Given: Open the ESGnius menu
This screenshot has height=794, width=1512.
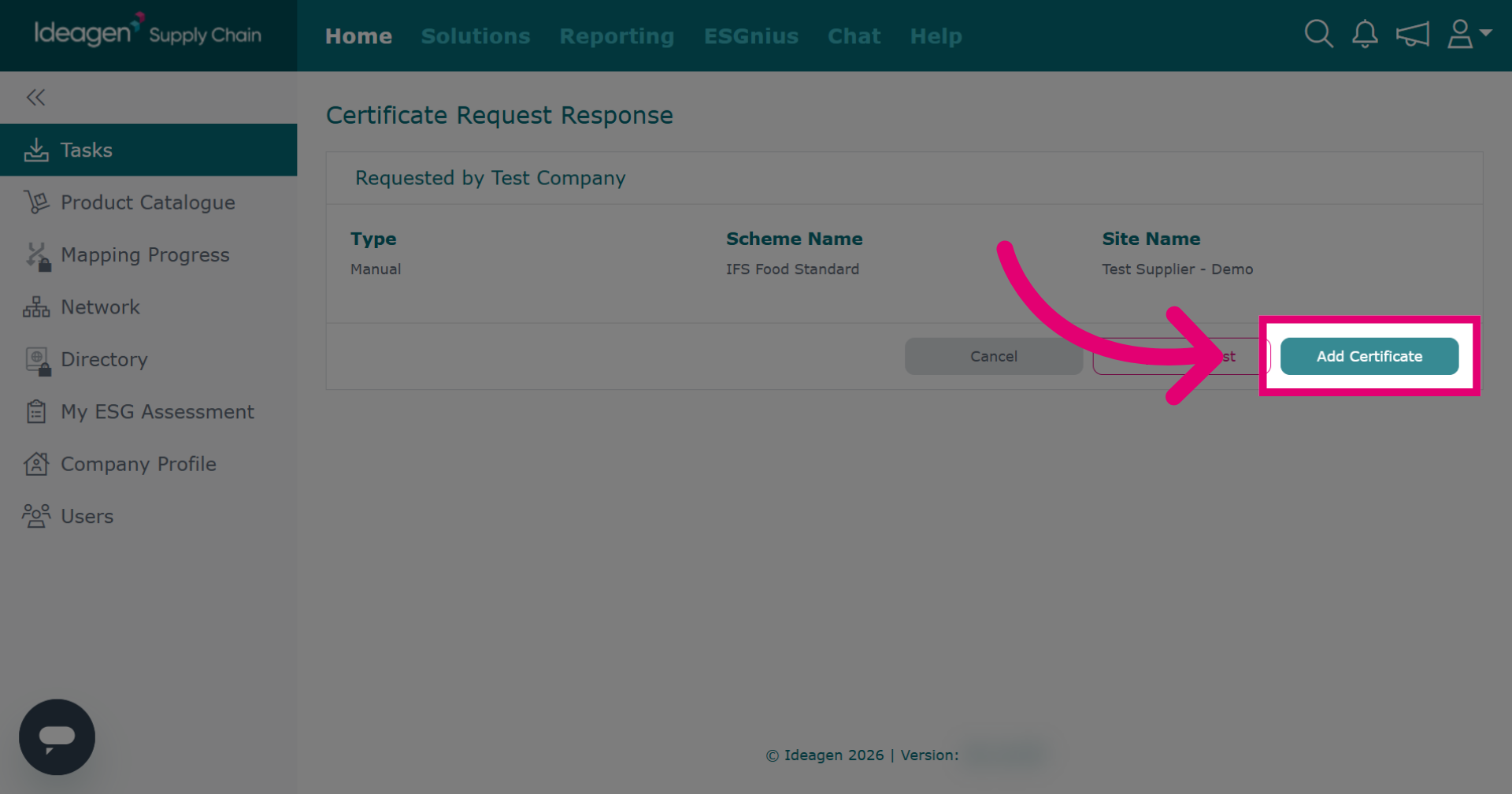Looking at the screenshot, I should click(751, 35).
